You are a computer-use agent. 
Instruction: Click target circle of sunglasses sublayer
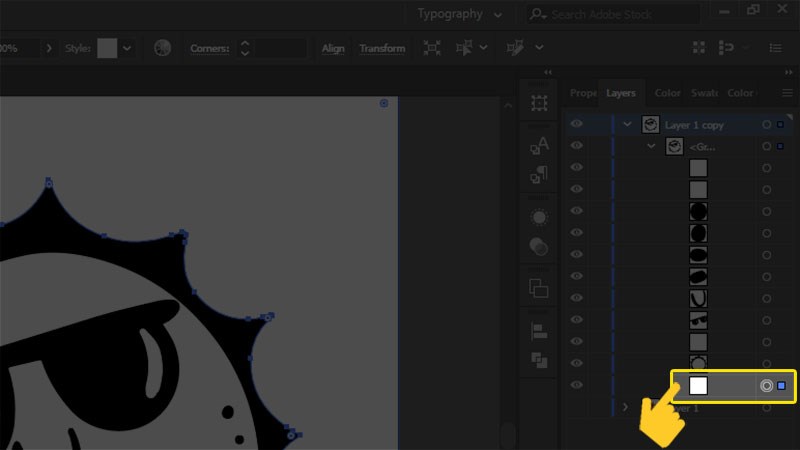point(766,320)
